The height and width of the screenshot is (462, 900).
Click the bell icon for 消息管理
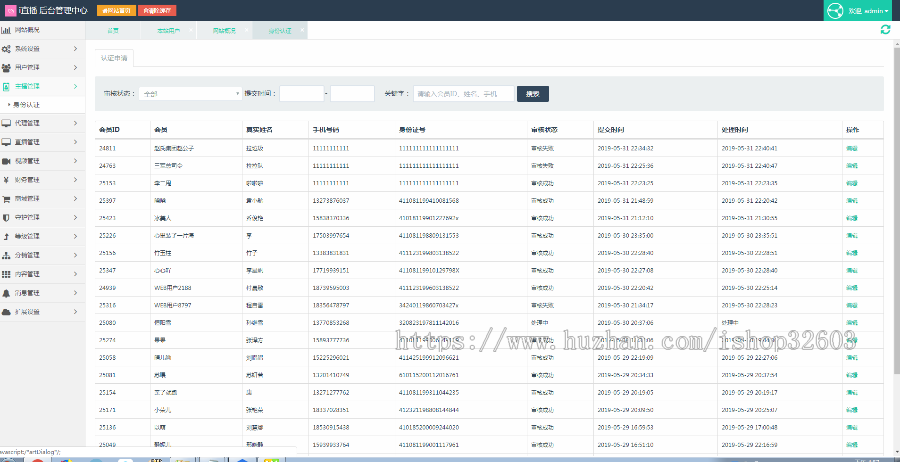tap(6, 292)
